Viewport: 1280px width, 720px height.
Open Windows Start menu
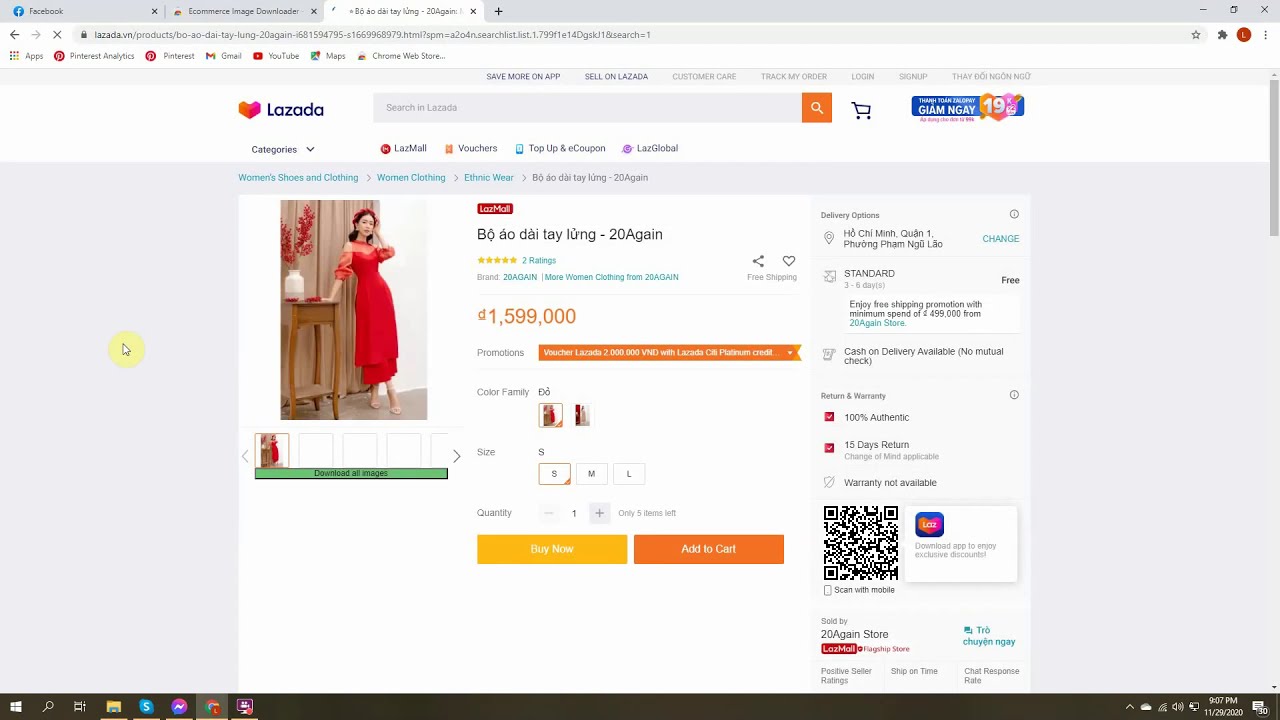pos(16,707)
